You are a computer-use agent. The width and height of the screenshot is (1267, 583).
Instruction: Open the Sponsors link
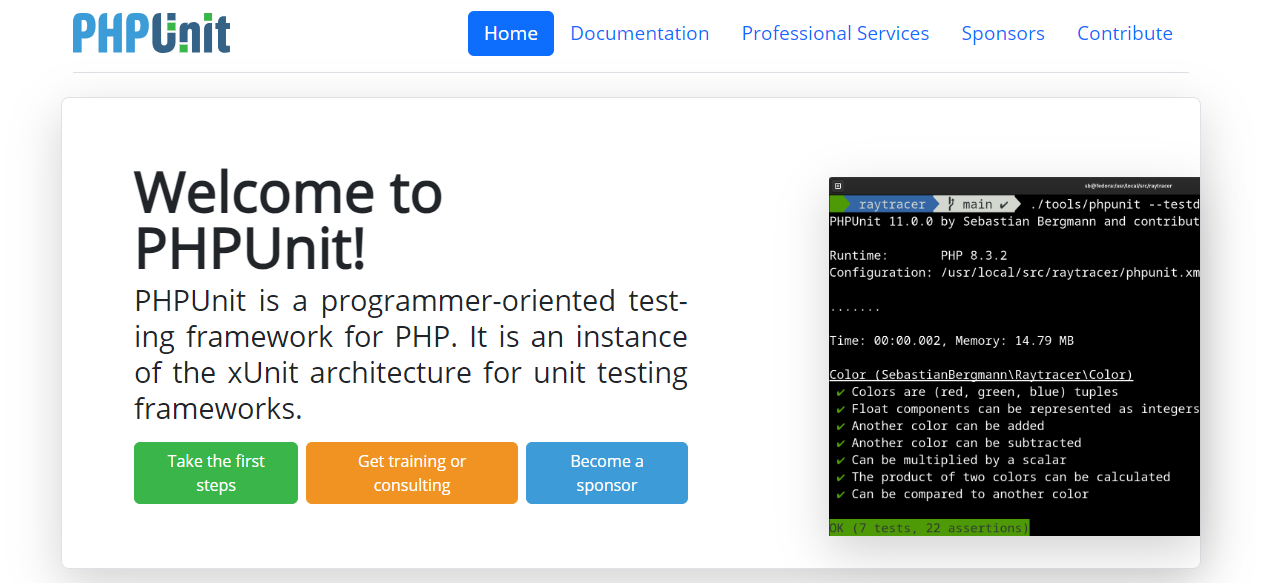pos(1002,33)
